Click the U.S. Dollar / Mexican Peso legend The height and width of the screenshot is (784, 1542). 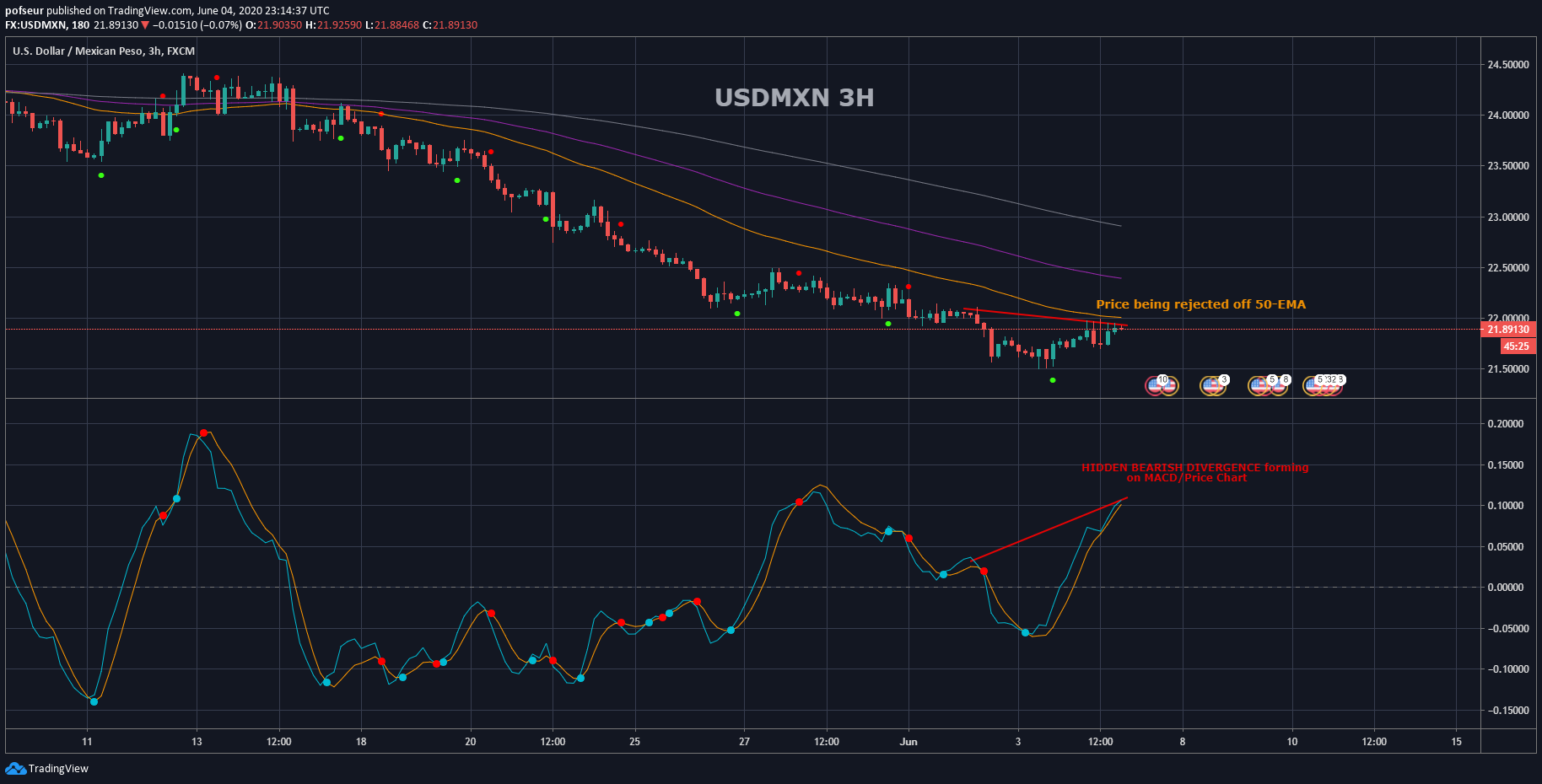(x=104, y=51)
